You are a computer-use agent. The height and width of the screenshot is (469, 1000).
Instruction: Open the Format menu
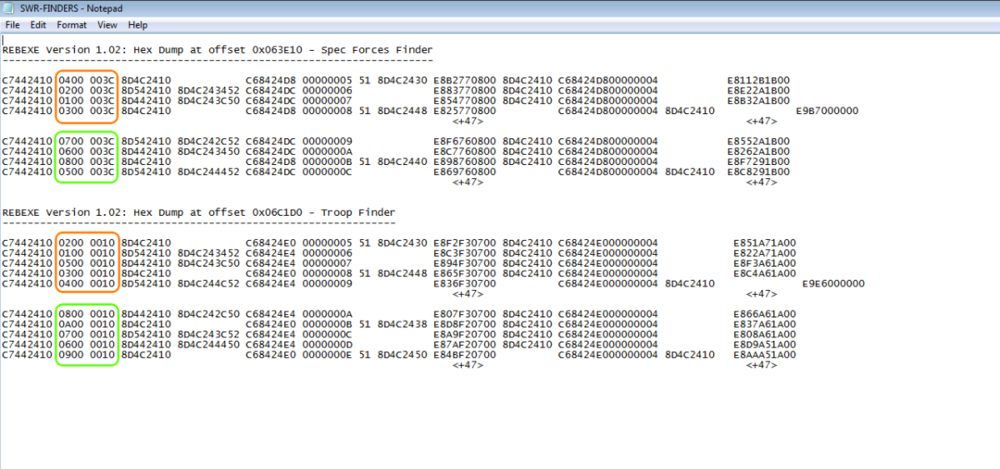tap(71, 24)
